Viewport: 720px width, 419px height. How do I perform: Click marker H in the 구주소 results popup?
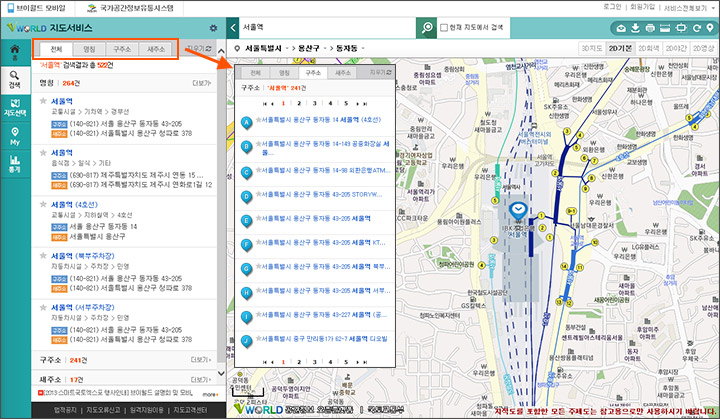tap(247, 293)
